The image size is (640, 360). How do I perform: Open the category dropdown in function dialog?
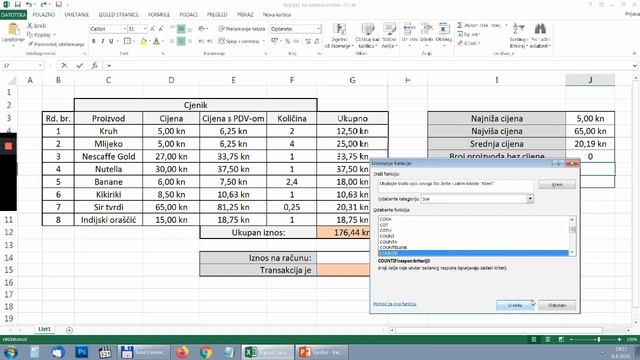[x=530, y=199]
